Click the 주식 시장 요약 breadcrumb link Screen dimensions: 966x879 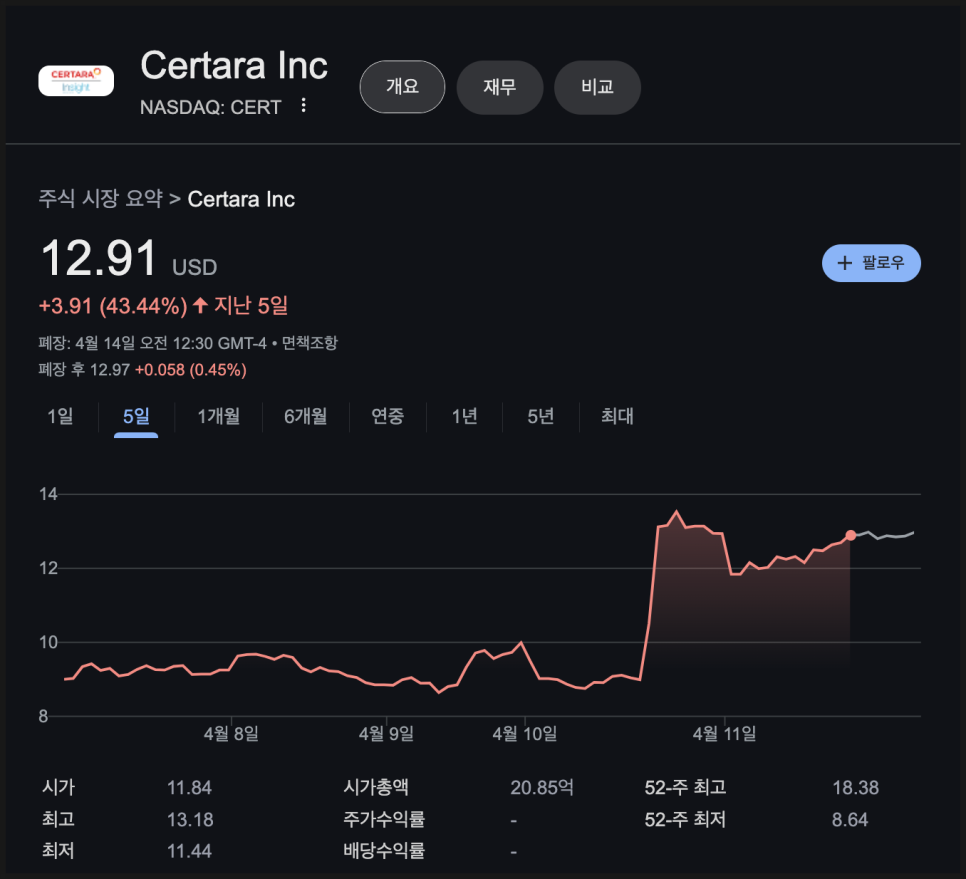point(100,199)
